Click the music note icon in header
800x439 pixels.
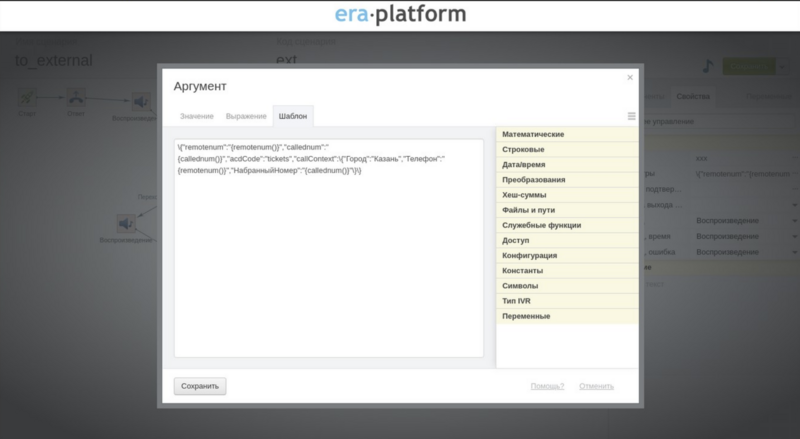click(707, 66)
